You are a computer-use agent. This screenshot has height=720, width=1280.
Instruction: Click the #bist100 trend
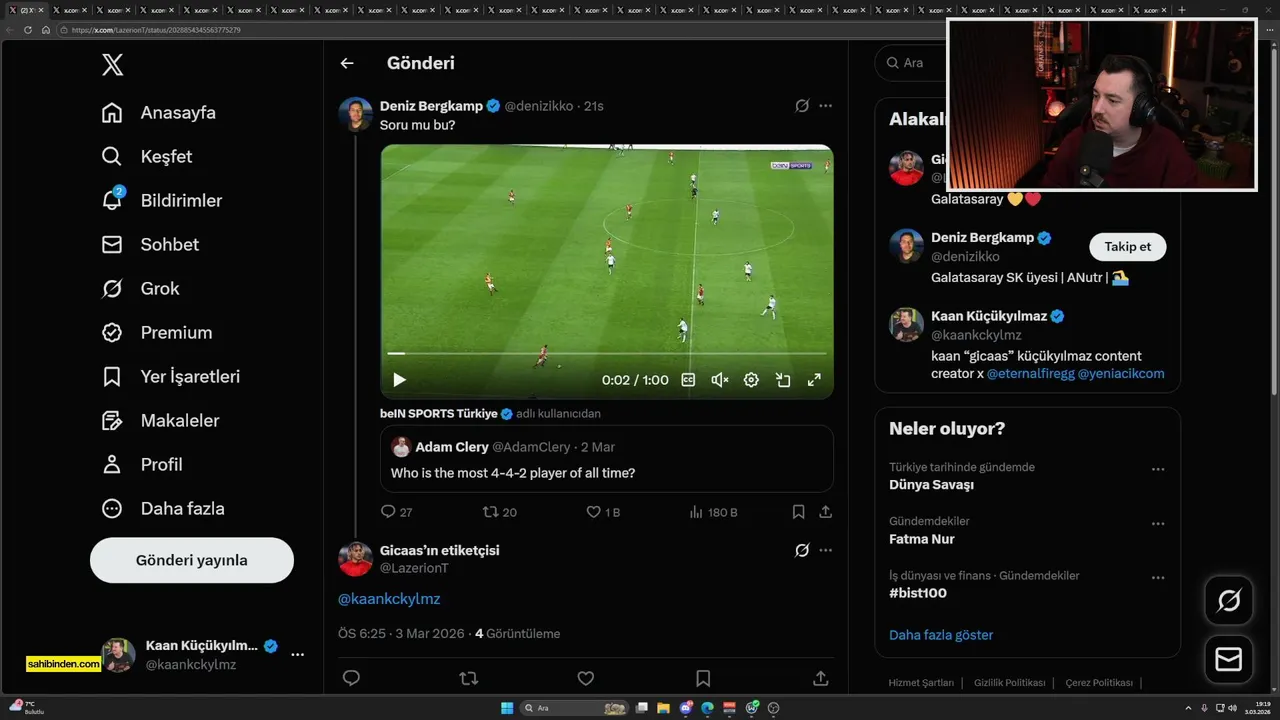[x=918, y=593]
